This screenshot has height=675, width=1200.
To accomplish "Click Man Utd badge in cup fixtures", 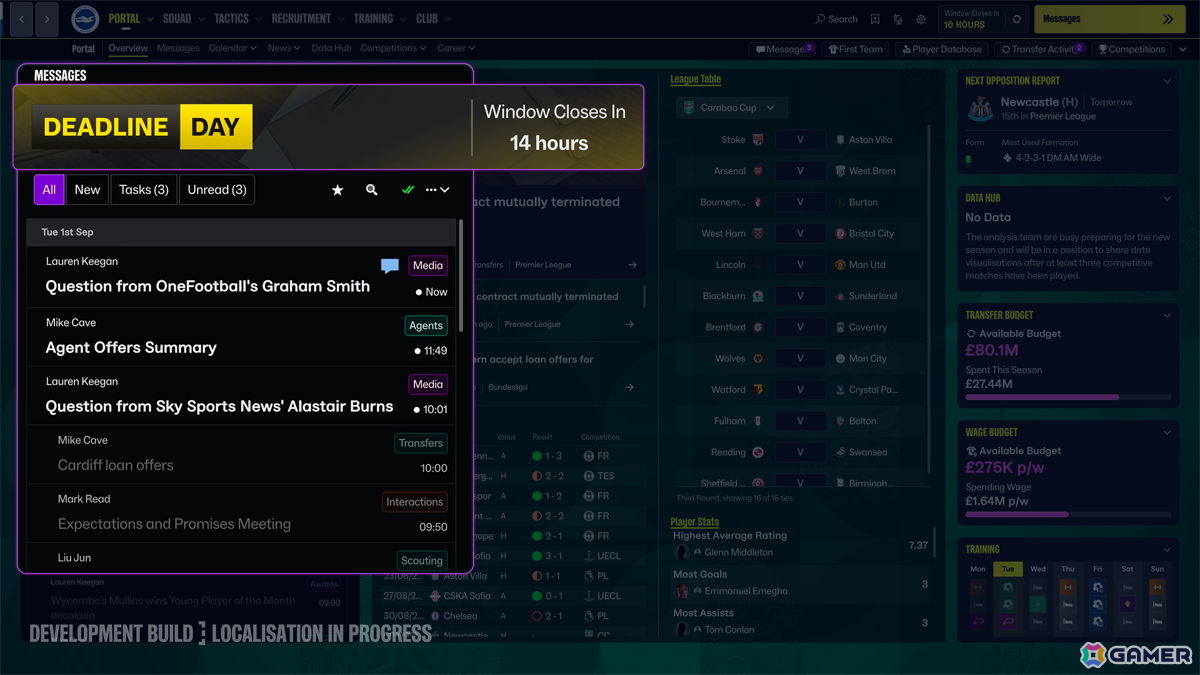I will pos(841,265).
